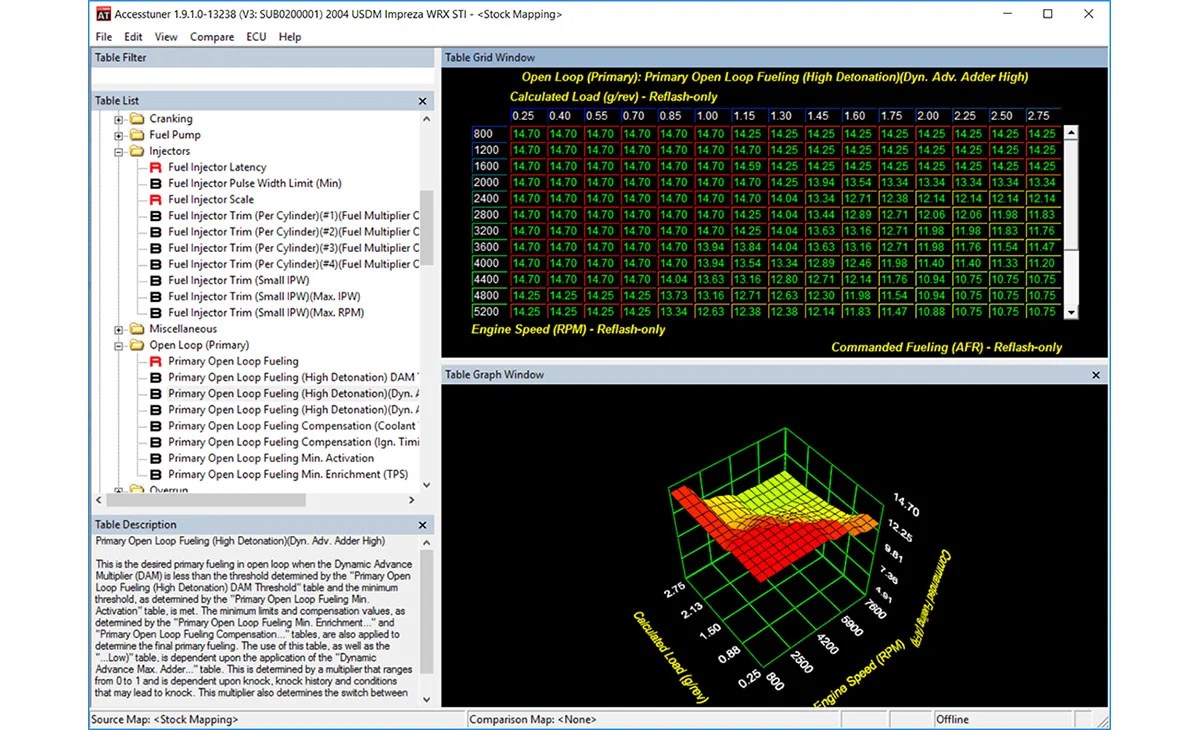The image size is (1200, 730).
Task: Open the File menu
Action: (x=104, y=37)
